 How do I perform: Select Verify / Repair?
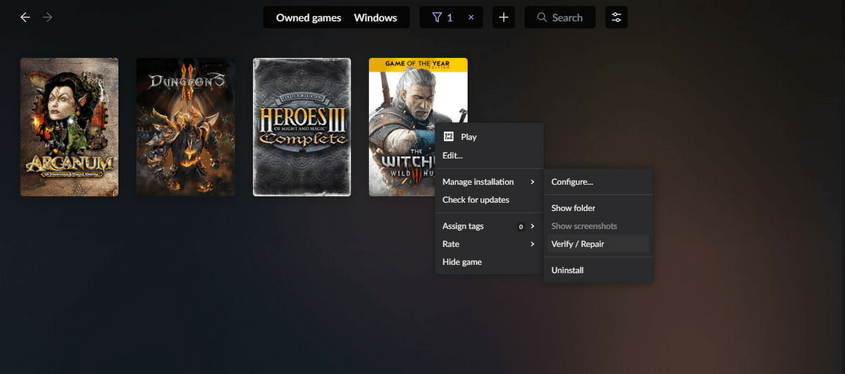pos(598,244)
